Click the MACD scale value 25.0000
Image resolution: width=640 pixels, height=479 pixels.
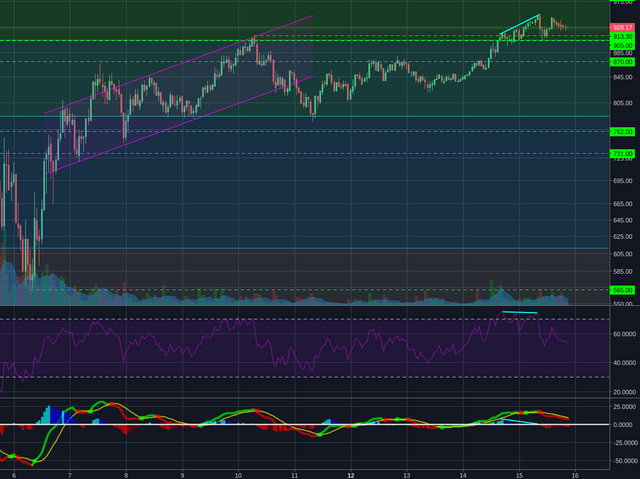tap(624, 407)
